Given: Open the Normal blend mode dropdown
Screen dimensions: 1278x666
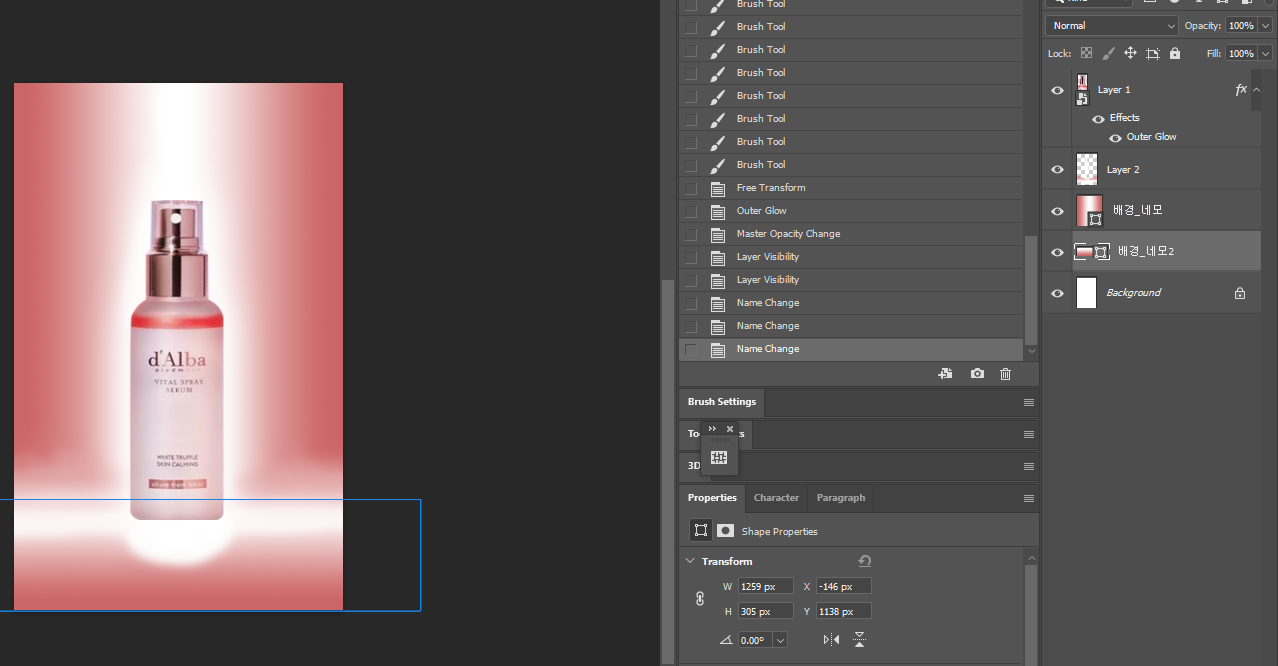Looking at the screenshot, I should click(x=1113, y=25).
